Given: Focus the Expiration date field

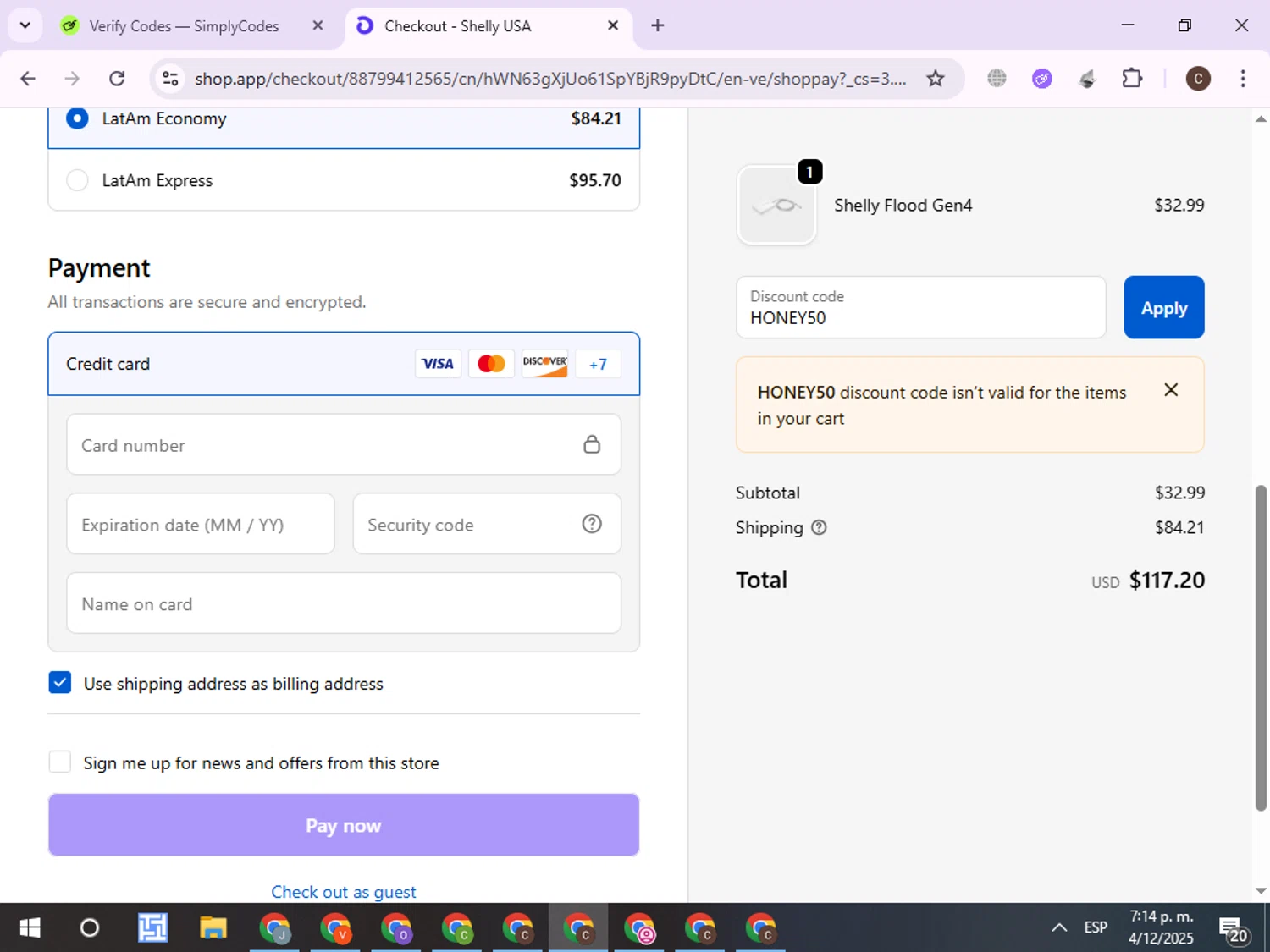Looking at the screenshot, I should click(x=201, y=524).
